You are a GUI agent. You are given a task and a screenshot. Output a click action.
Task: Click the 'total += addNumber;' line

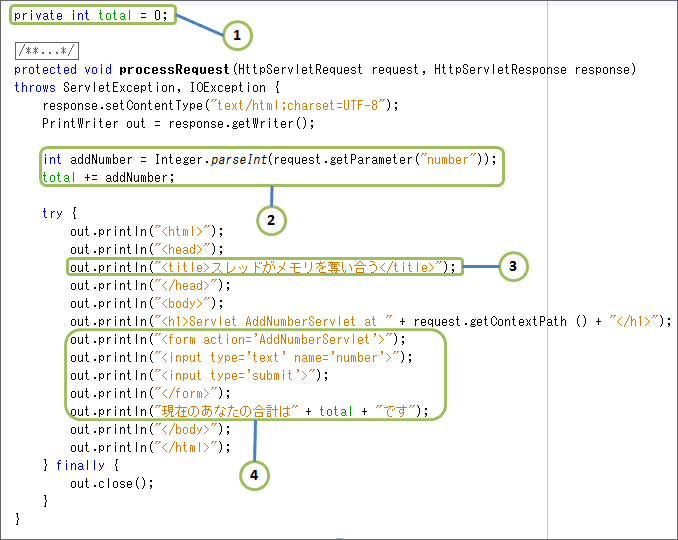click(108, 178)
